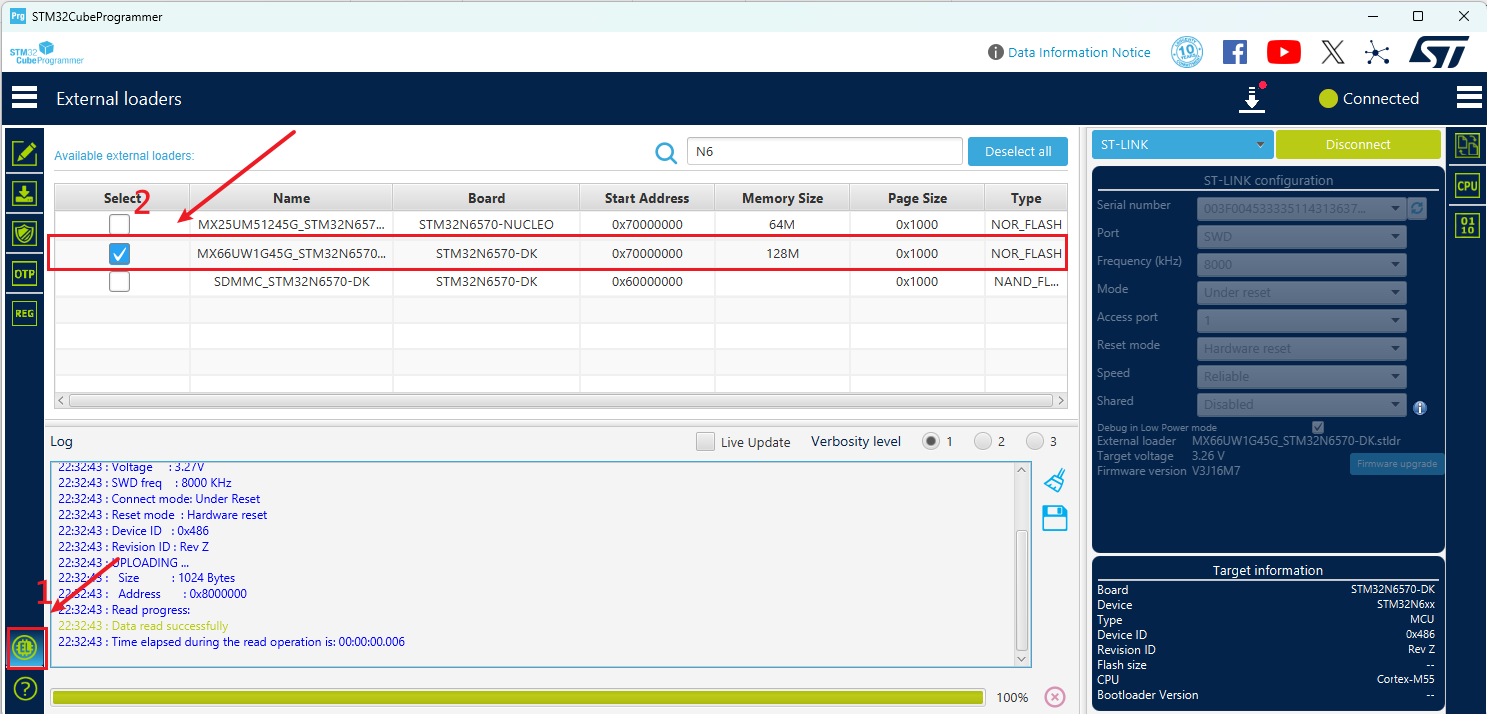
Task: Check the MX25UM51245G loader checkbox
Action: (x=119, y=225)
